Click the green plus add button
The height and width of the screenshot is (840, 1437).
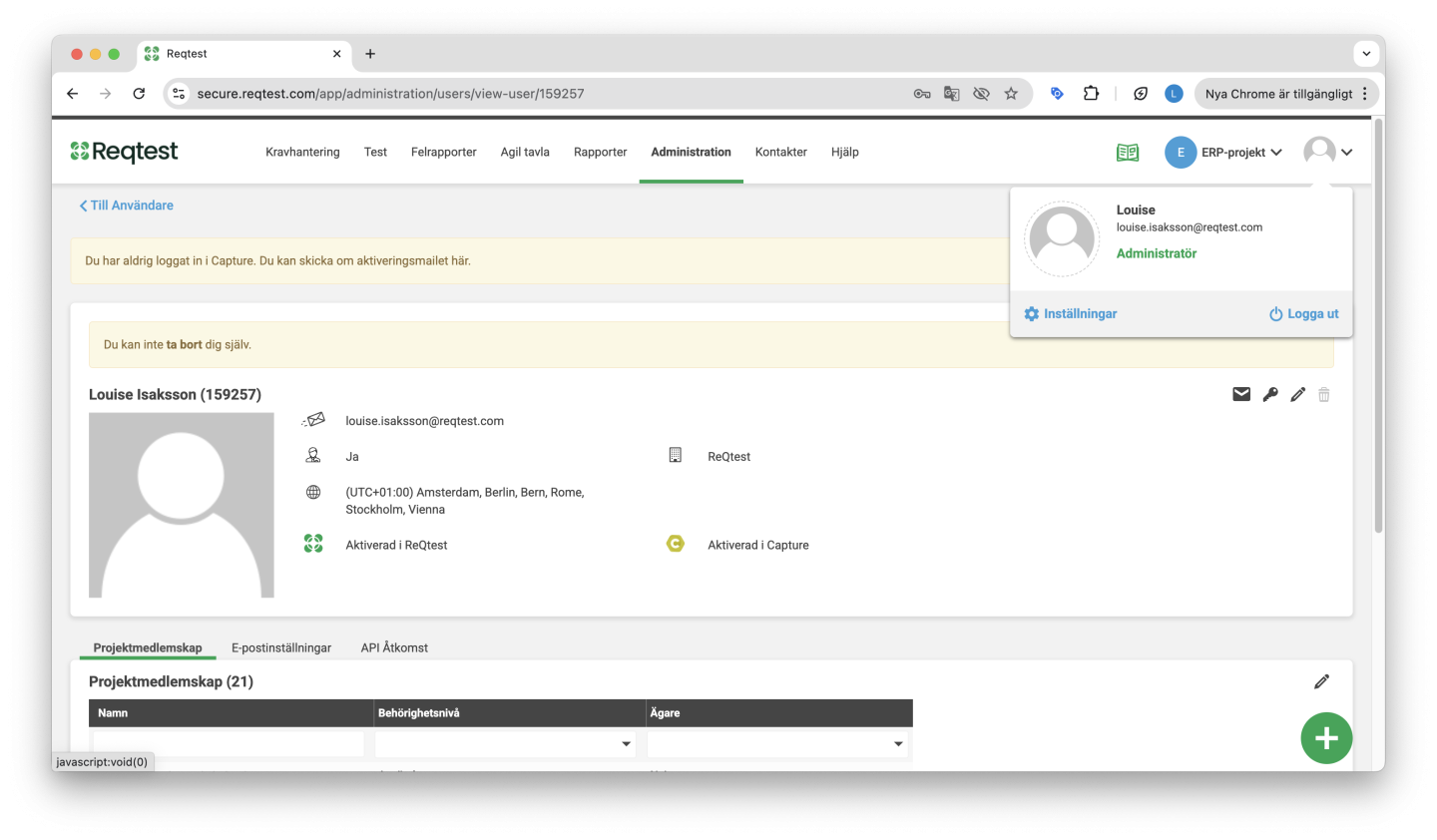[1326, 738]
